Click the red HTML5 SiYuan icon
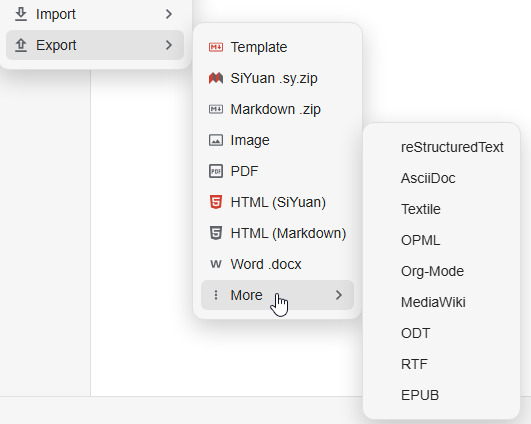 pos(216,202)
